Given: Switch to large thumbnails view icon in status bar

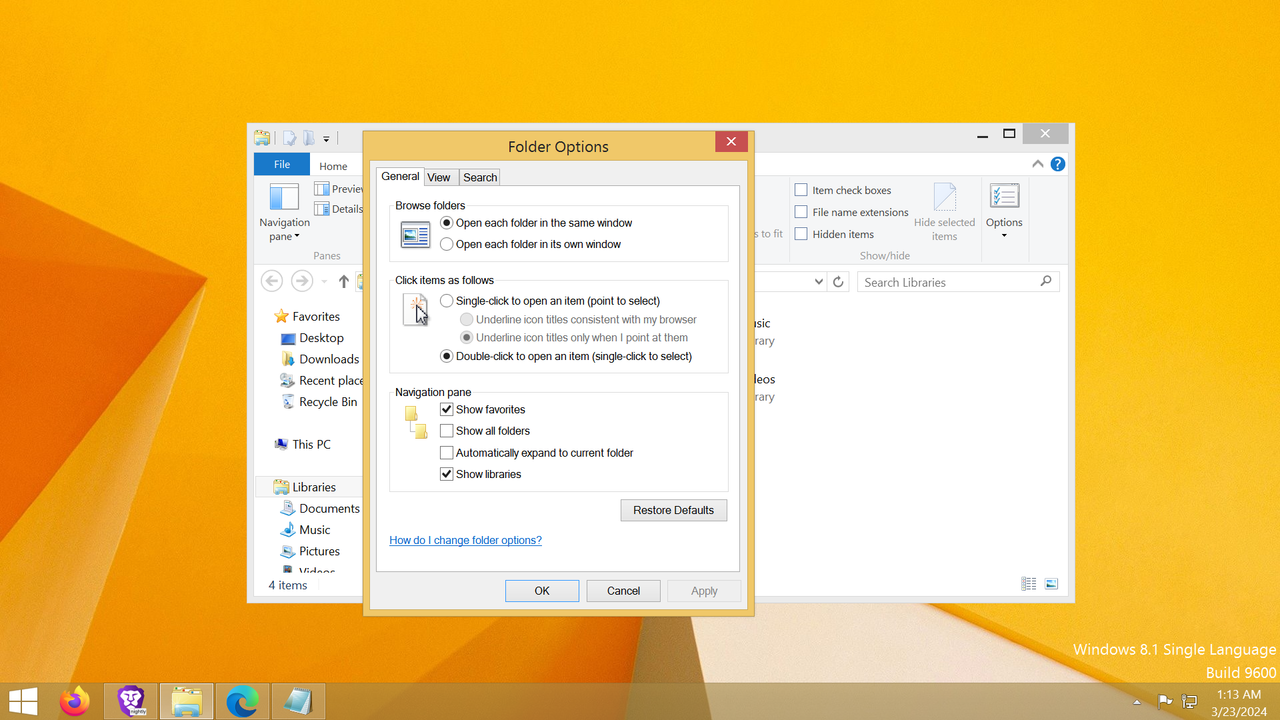Looking at the screenshot, I should (x=1051, y=584).
